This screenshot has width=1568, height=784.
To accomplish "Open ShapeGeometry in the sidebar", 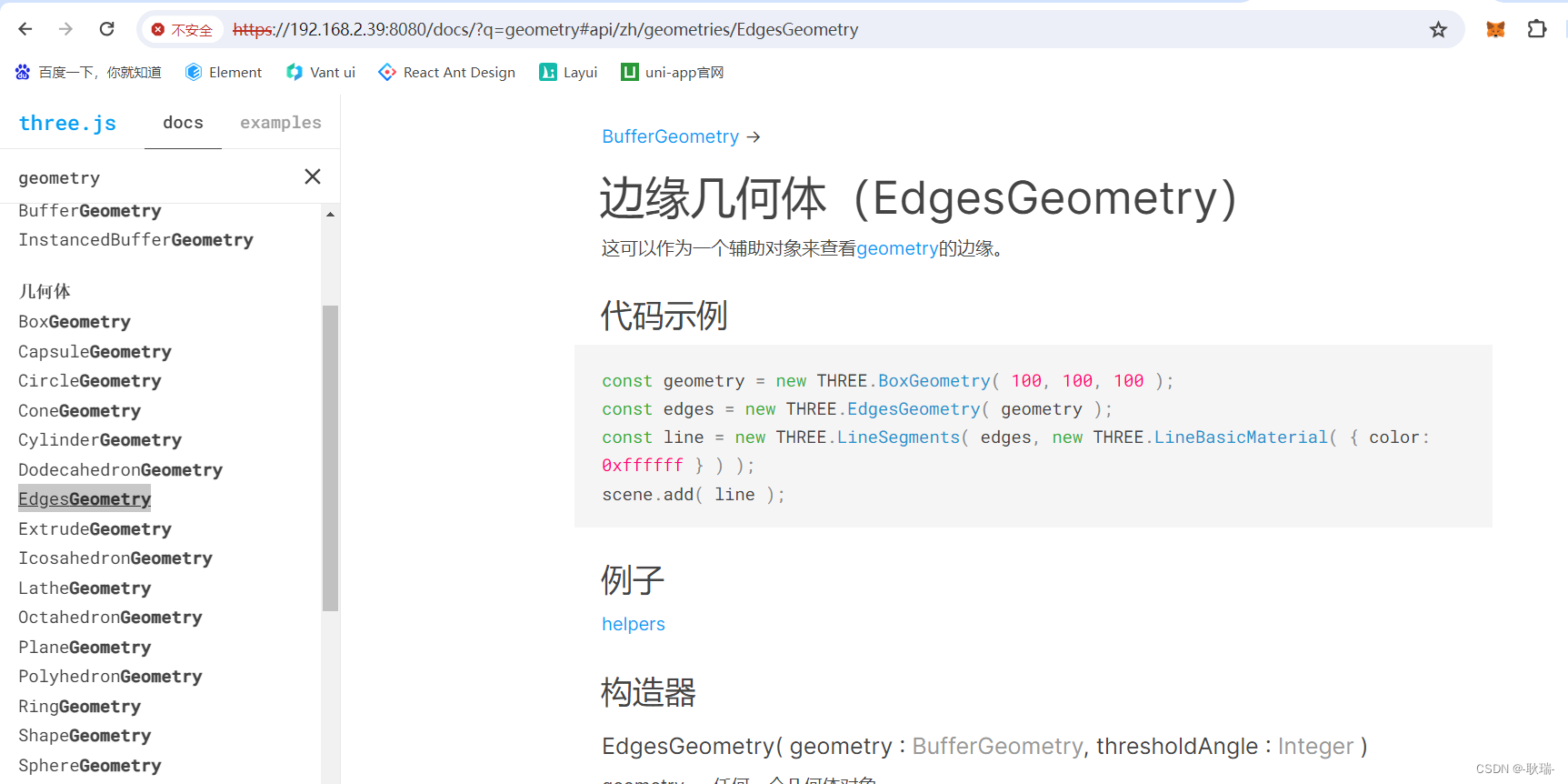I will (x=85, y=736).
